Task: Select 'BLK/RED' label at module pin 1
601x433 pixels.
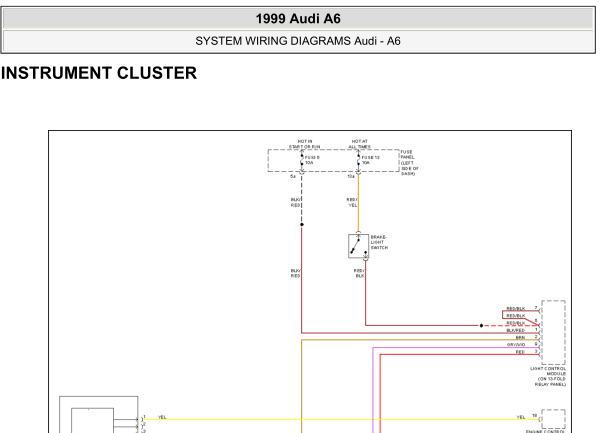Action: coord(516,330)
